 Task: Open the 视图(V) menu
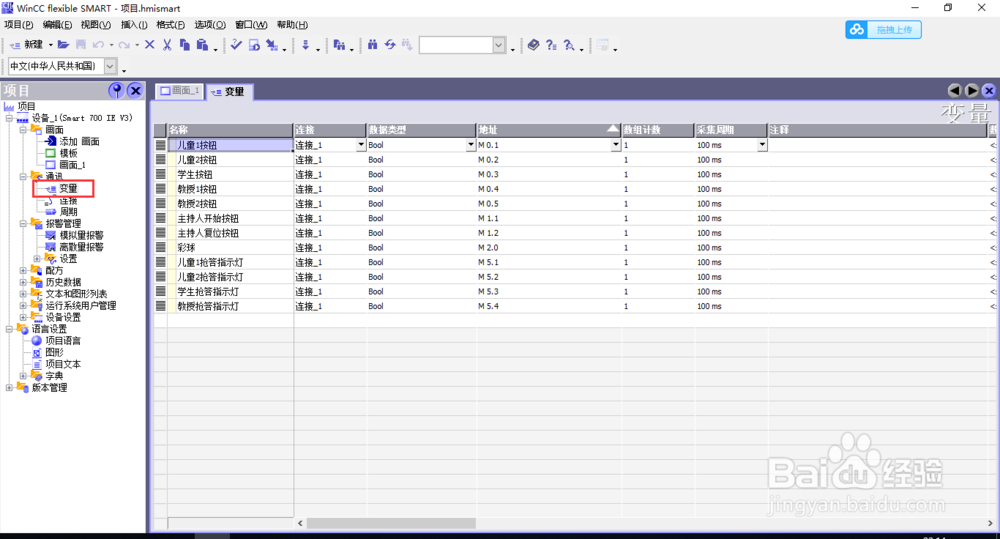96,25
